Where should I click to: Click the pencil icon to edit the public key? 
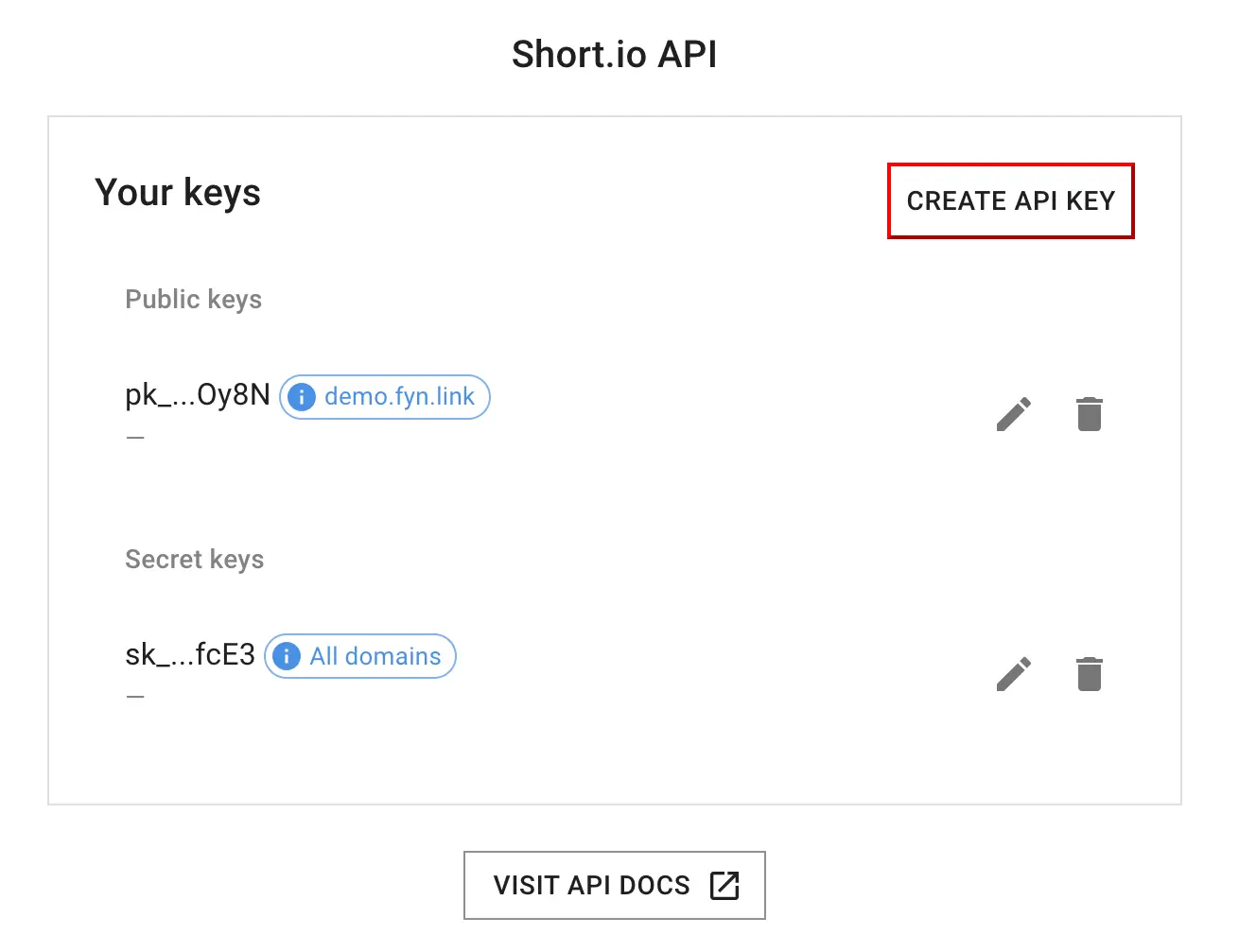coord(1014,413)
